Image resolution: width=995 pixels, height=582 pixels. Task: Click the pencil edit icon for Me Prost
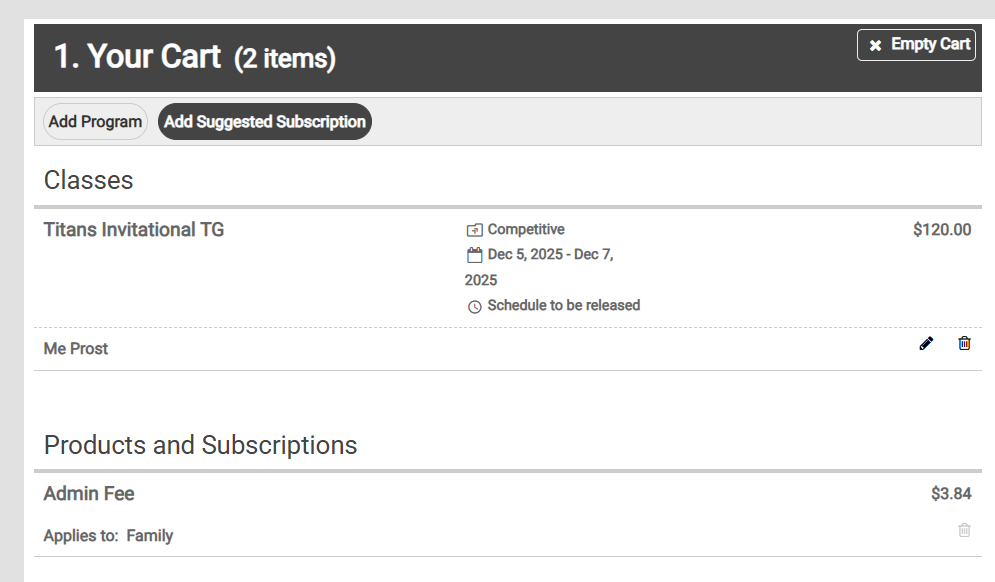[926, 344]
